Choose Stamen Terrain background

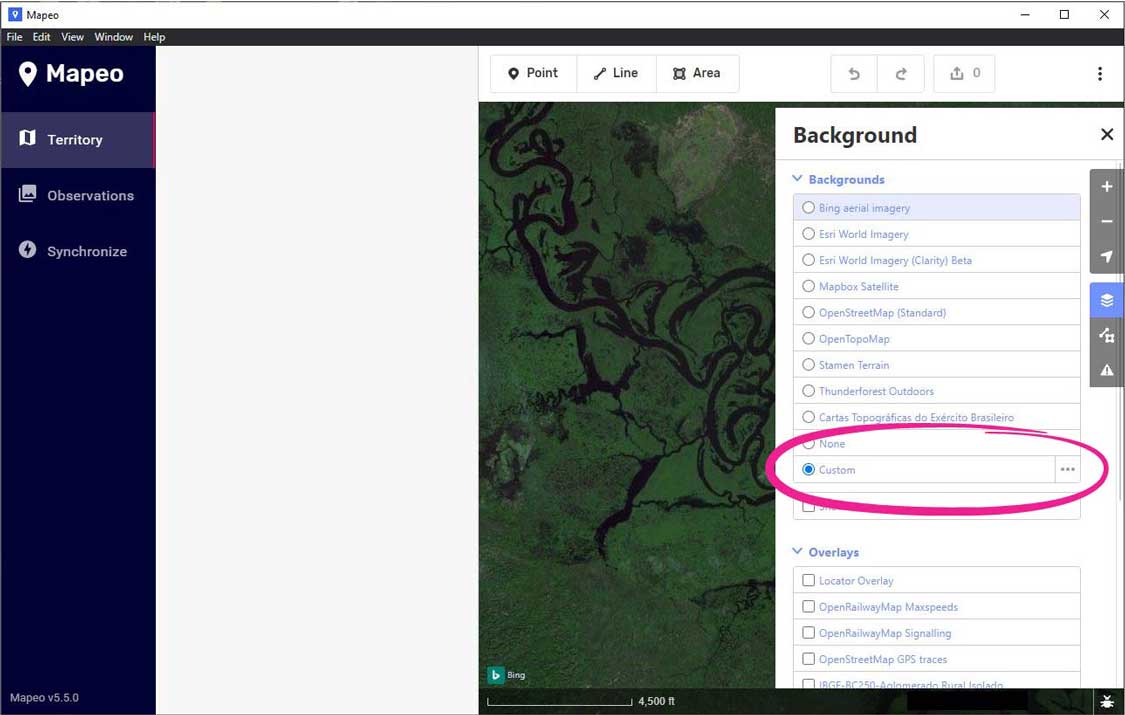[937, 365]
